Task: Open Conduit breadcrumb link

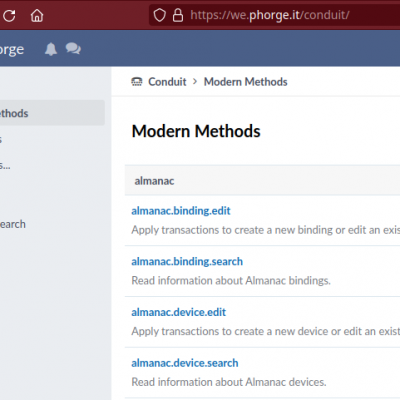Action: (x=167, y=82)
